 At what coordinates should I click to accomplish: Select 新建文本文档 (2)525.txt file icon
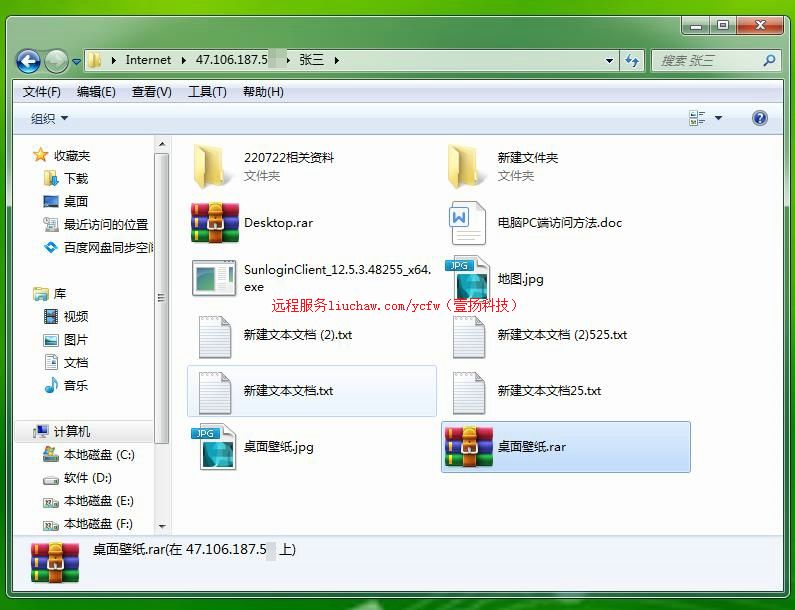coord(468,336)
